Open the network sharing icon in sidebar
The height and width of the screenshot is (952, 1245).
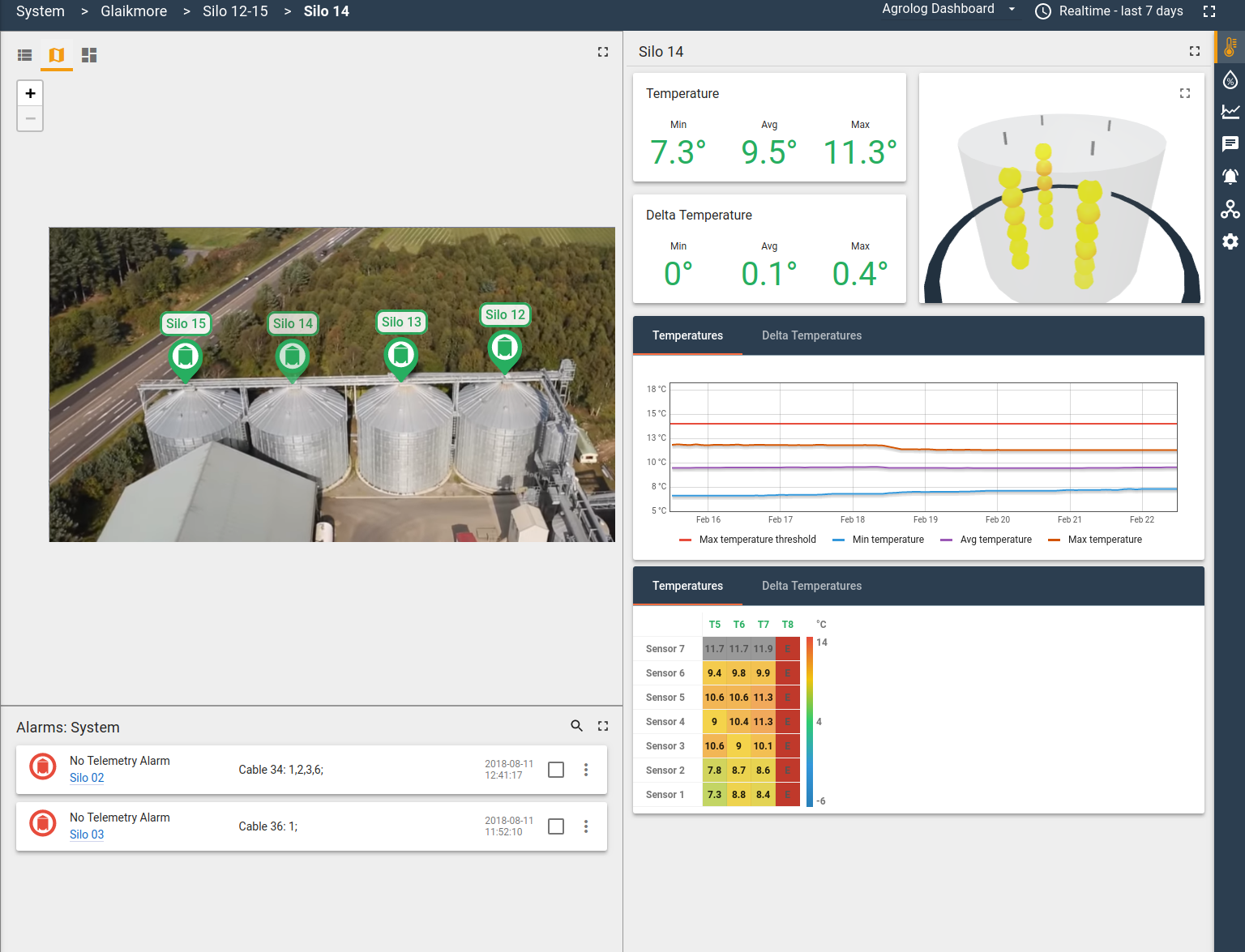click(1229, 209)
